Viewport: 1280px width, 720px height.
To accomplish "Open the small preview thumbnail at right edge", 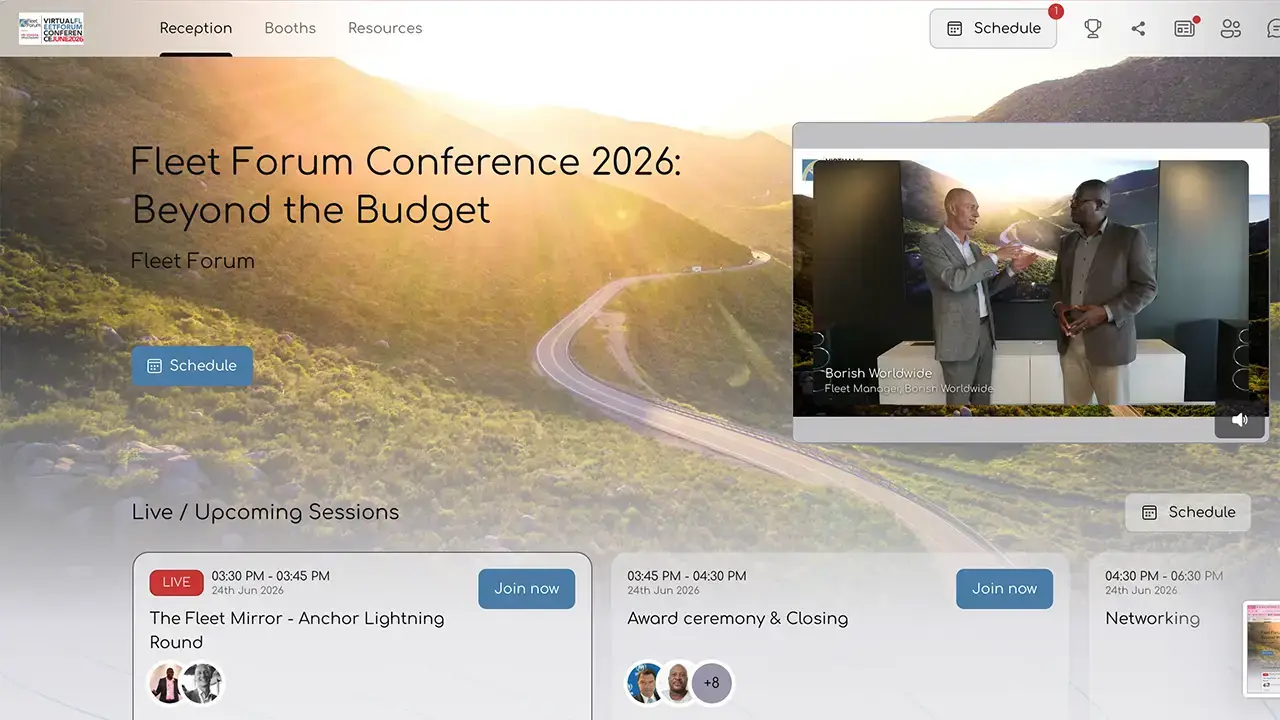I will (x=1263, y=648).
